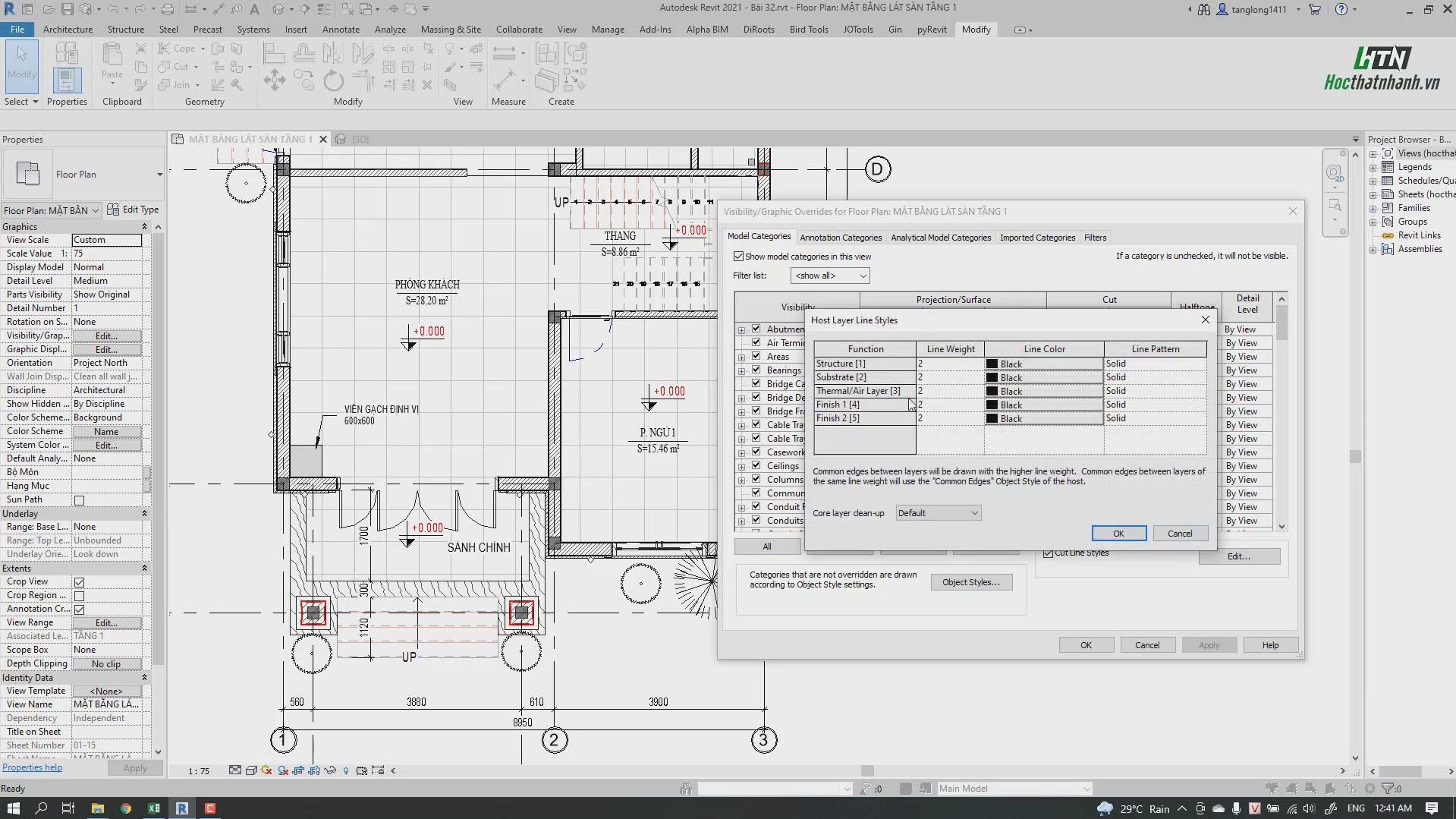
Task: Uncheck the Ceilings category checkbox
Action: tap(756, 465)
